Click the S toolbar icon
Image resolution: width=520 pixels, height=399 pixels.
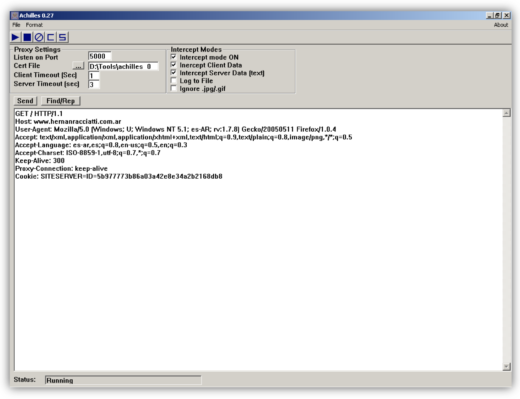tap(63, 37)
